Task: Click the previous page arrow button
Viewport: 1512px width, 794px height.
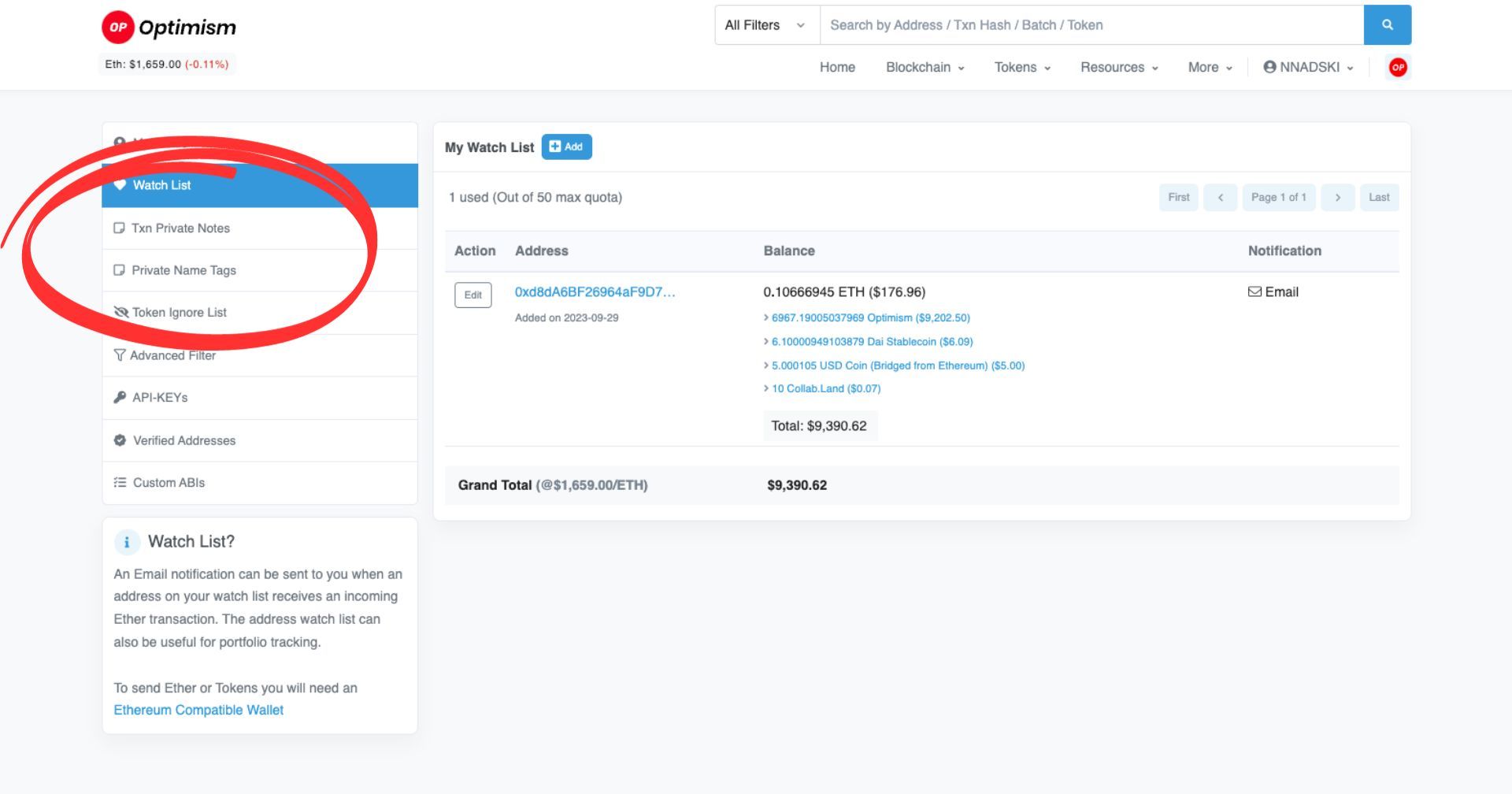Action: [1221, 198]
